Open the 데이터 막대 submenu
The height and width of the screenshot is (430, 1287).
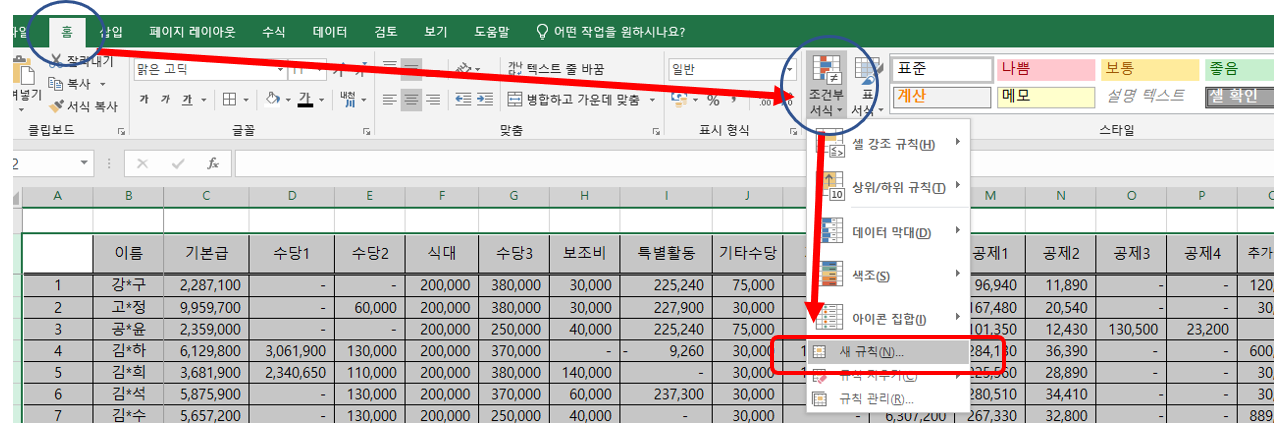click(x=888, y=232)
